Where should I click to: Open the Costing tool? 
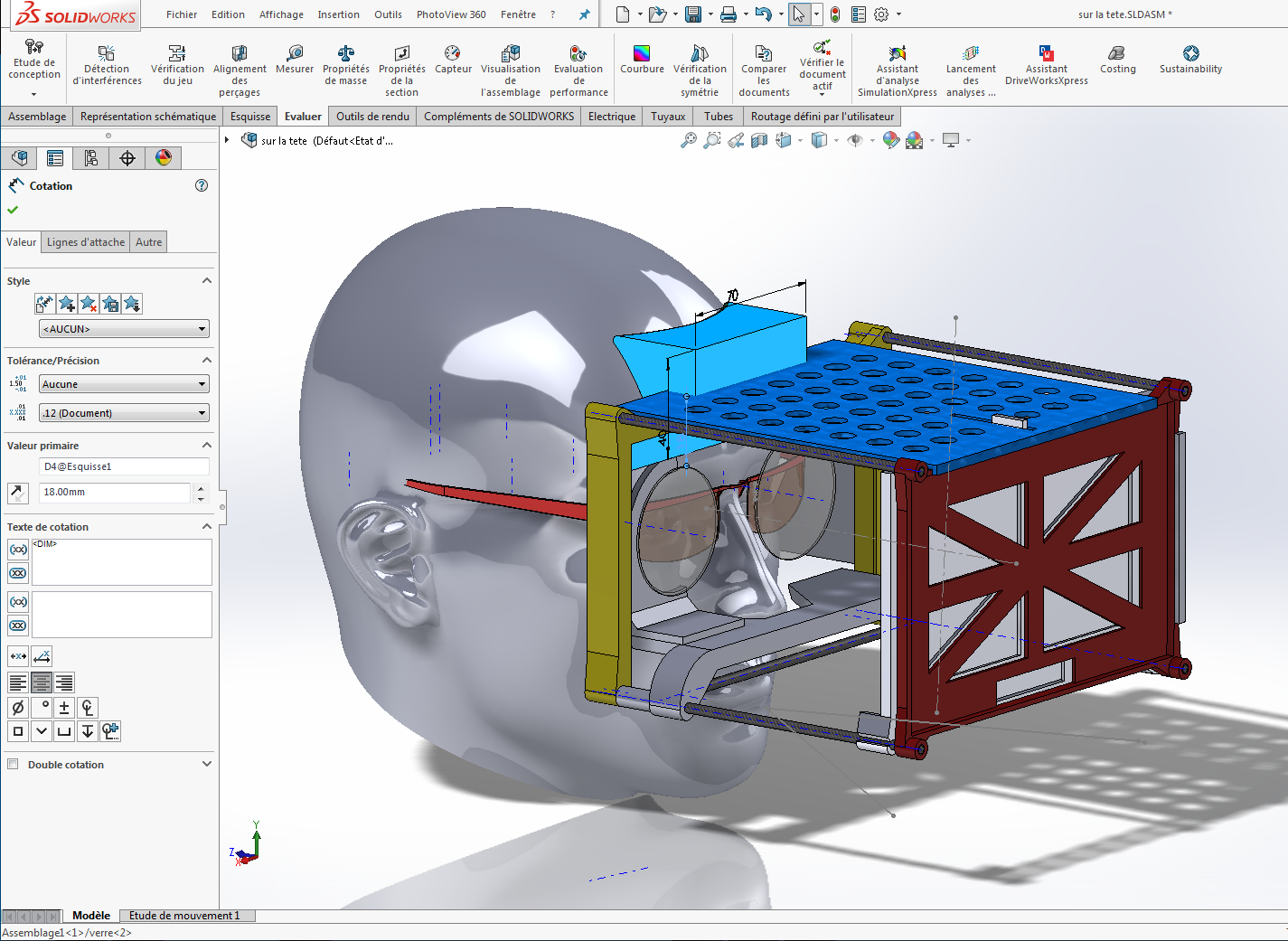point(1117,60)
